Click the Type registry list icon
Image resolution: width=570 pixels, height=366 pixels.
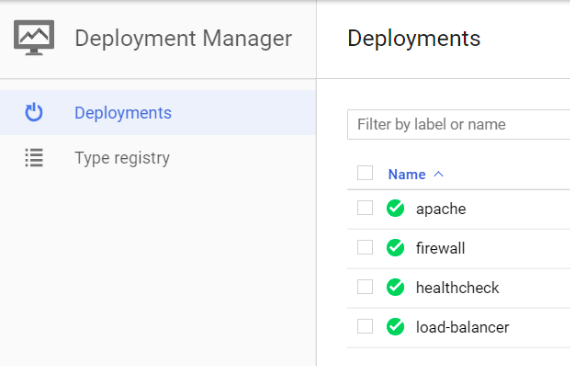click(x=34, y=158)
